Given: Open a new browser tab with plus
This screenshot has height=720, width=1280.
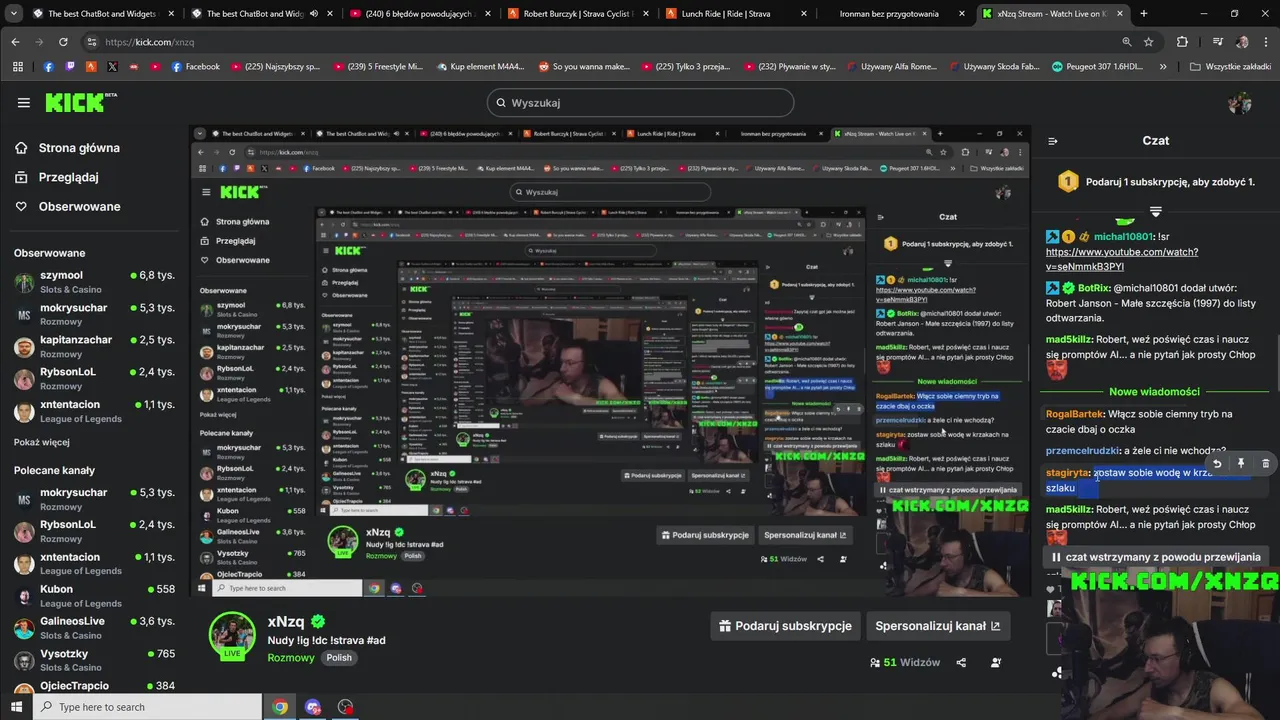Looking at the screenshot, I should point(1144,14).
